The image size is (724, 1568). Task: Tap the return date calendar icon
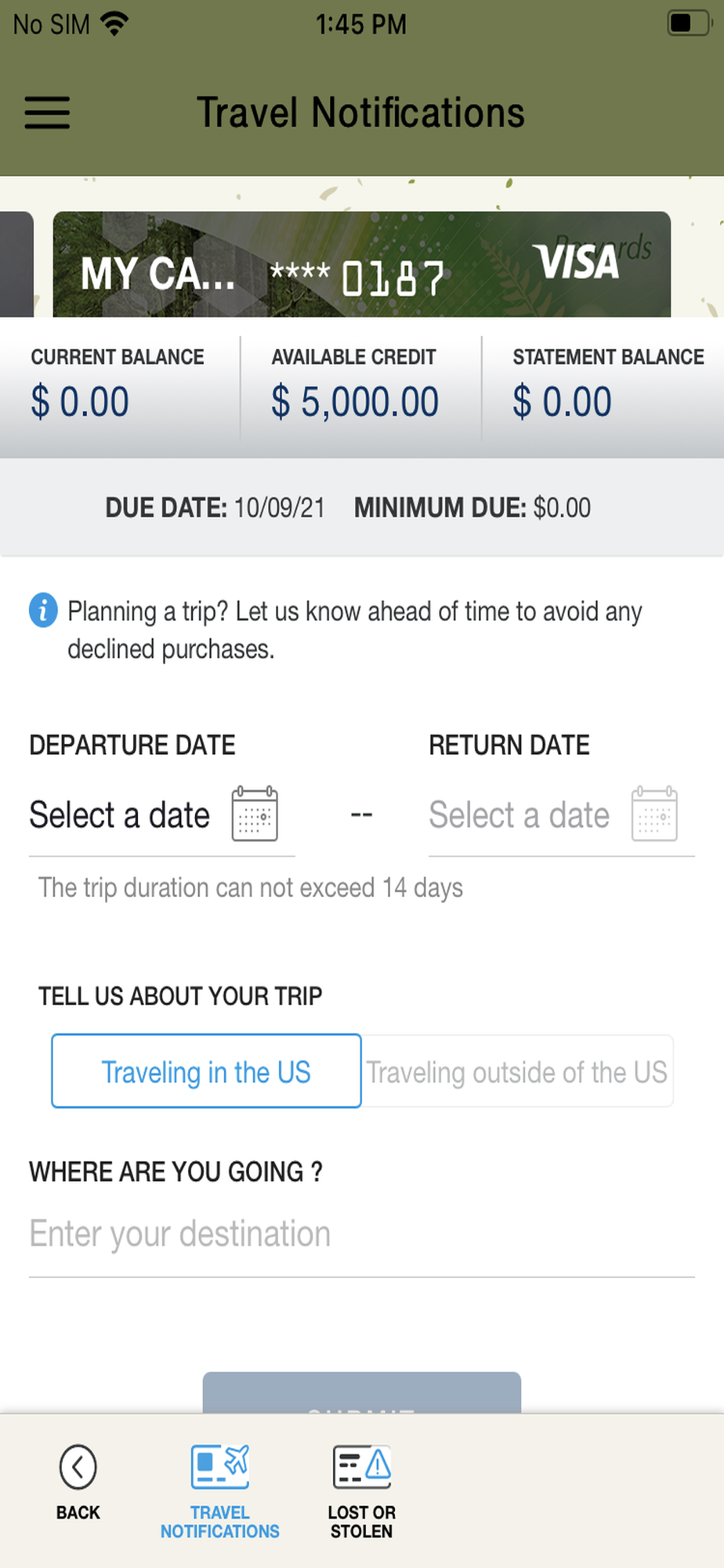click(654, 814)
